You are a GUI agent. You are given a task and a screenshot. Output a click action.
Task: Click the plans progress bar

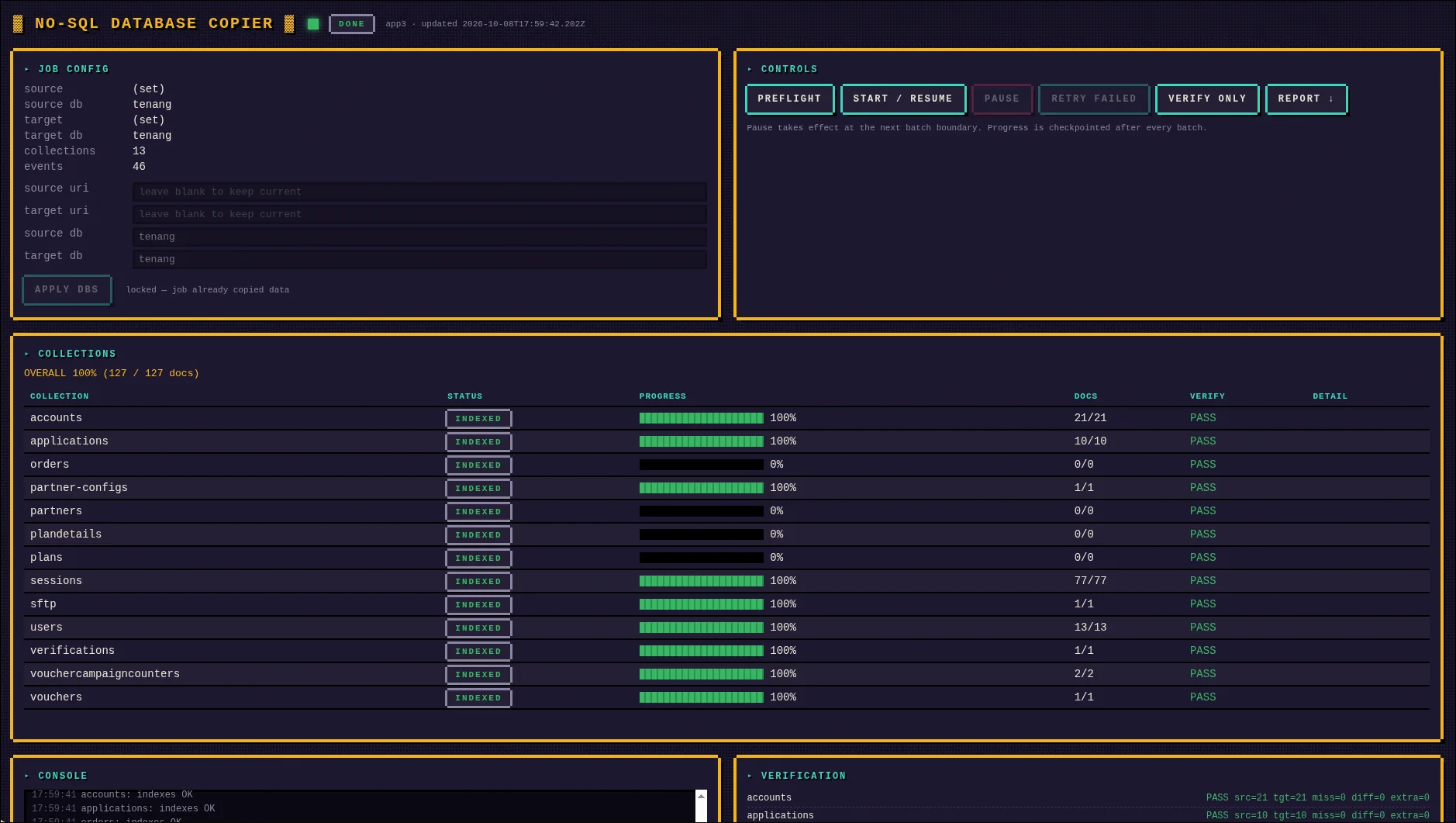click(x=701, y=558)
